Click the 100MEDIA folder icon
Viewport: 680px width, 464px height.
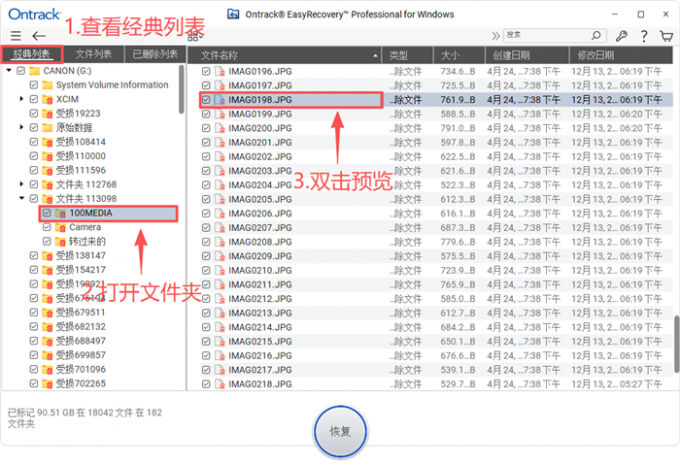pos(60,213)
